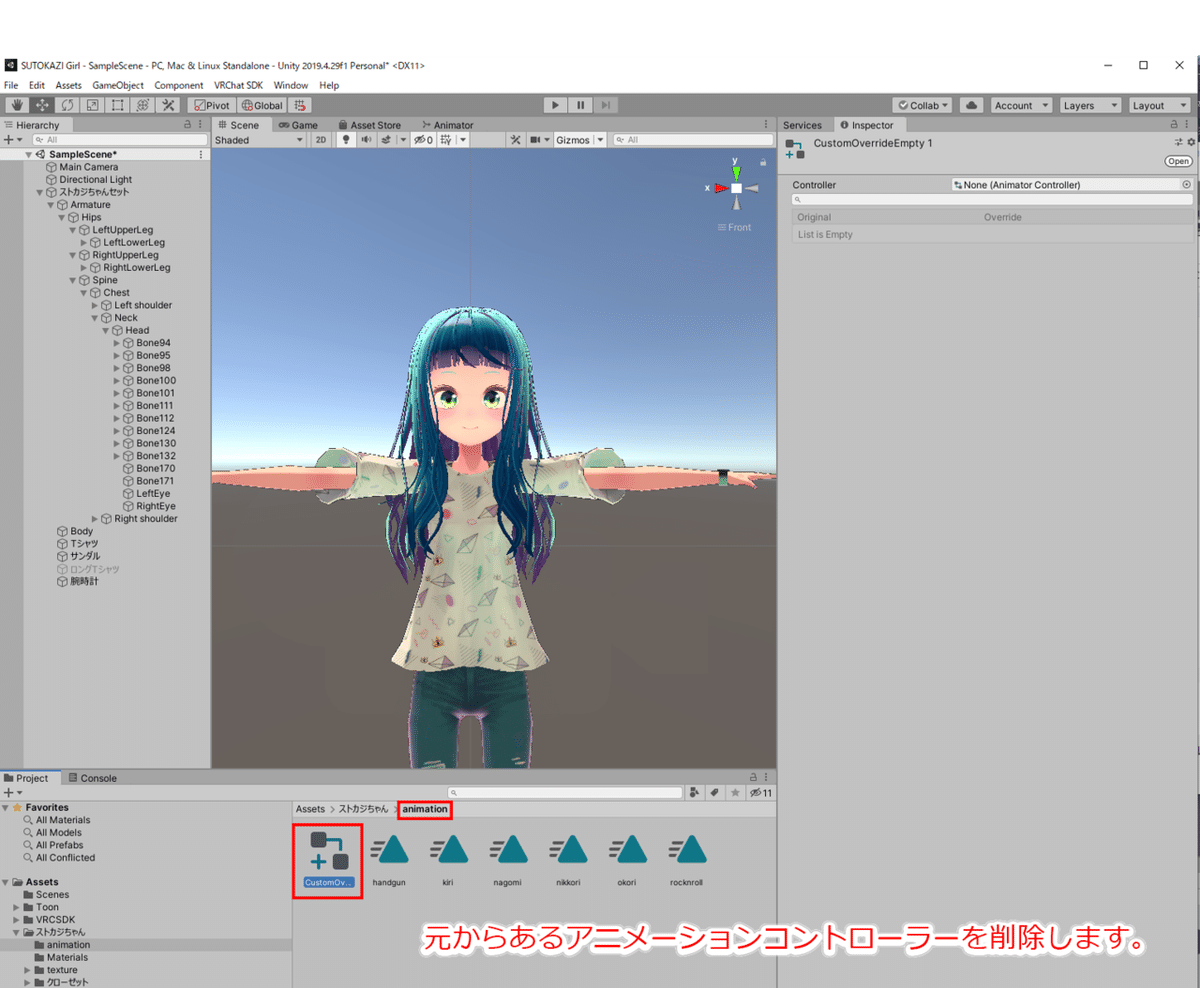The image size is (1200, 988).
Task: Select the Rect tool
Action: tap(117, 105)
